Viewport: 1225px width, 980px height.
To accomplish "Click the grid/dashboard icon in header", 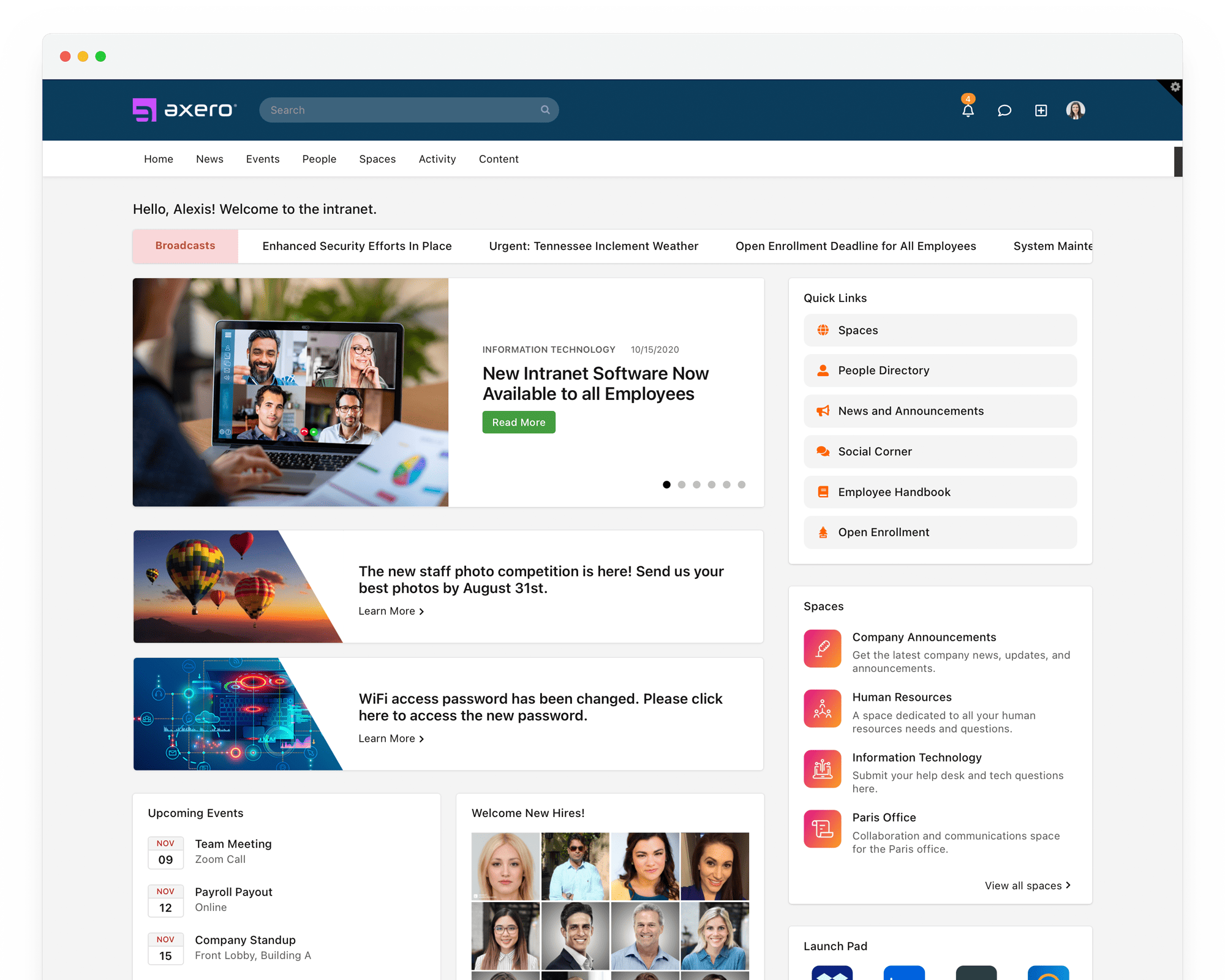I will [x=1040, y=110].
